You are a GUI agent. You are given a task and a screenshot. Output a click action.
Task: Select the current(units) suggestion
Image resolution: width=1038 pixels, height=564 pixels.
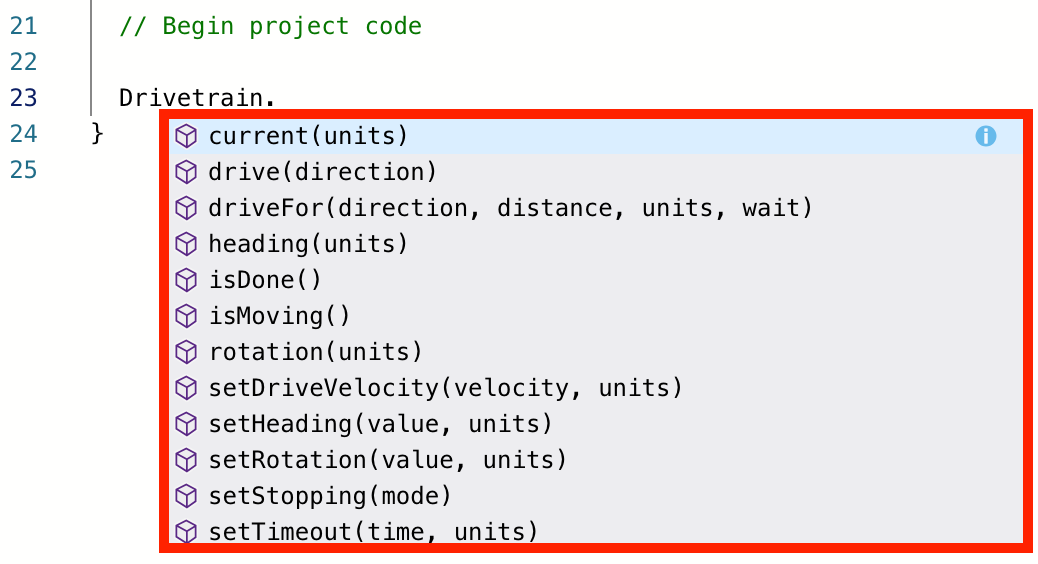pyautogui.click(x=308, y=136)
